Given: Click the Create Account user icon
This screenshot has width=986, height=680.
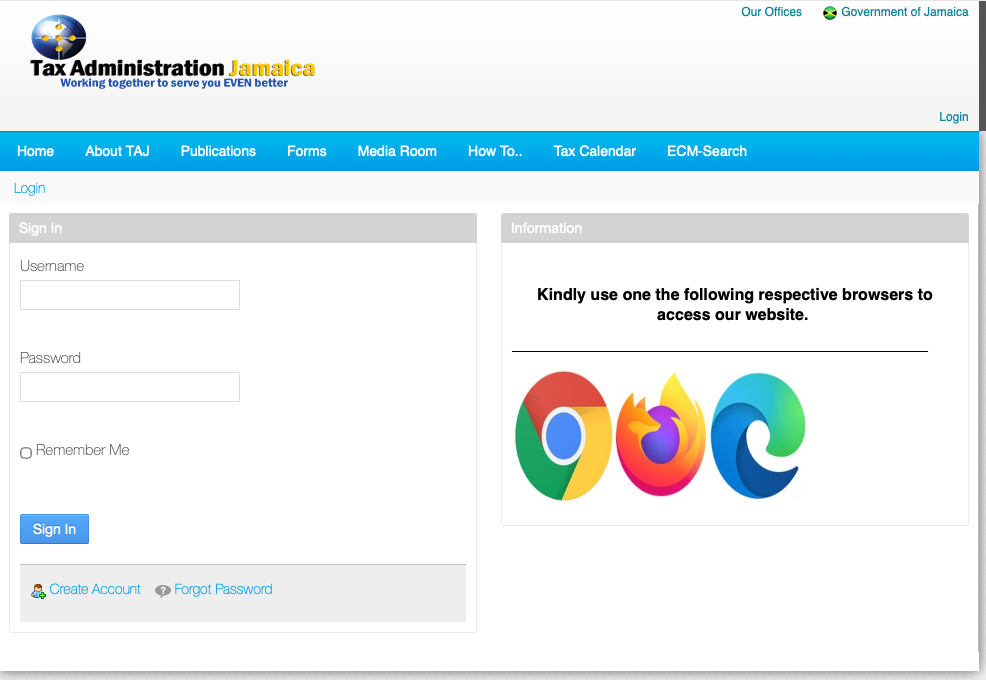Looking at the screenshot, I should [x=38, y=591].
